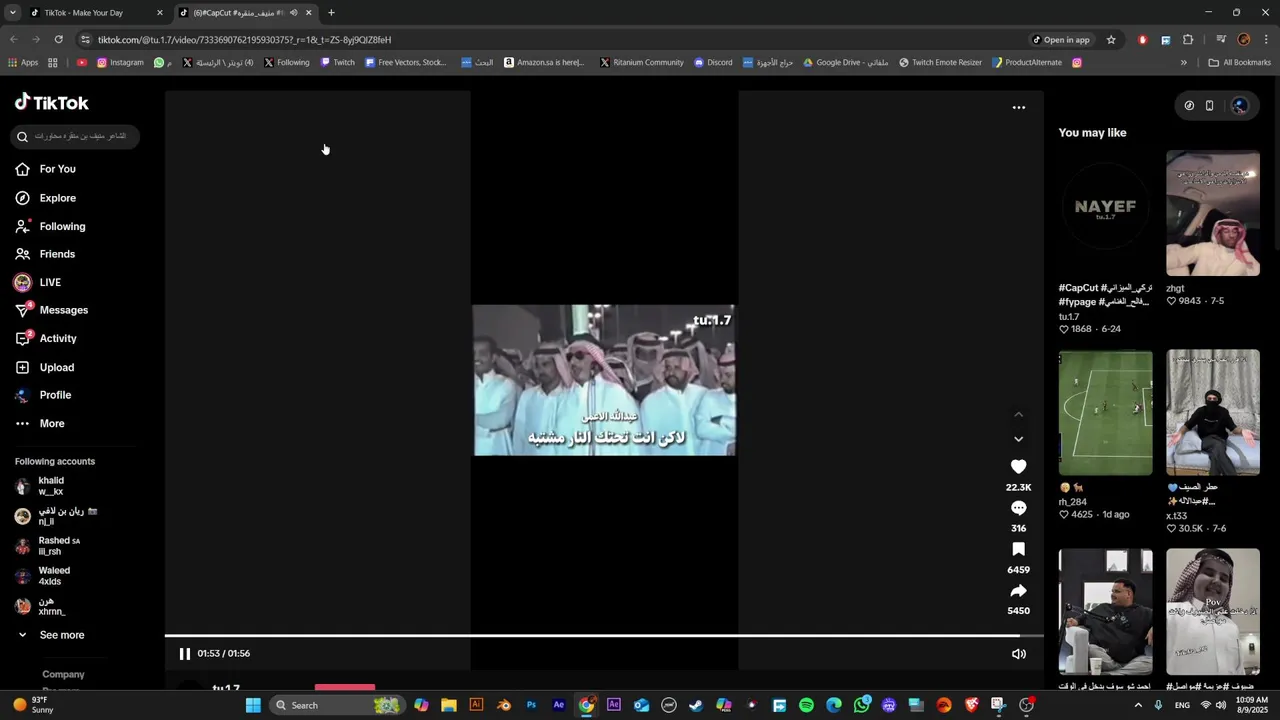Viewport: 1280px width, 720px height.
Task: Open video three-dot options menu
Action: [x=1018, y=107]
